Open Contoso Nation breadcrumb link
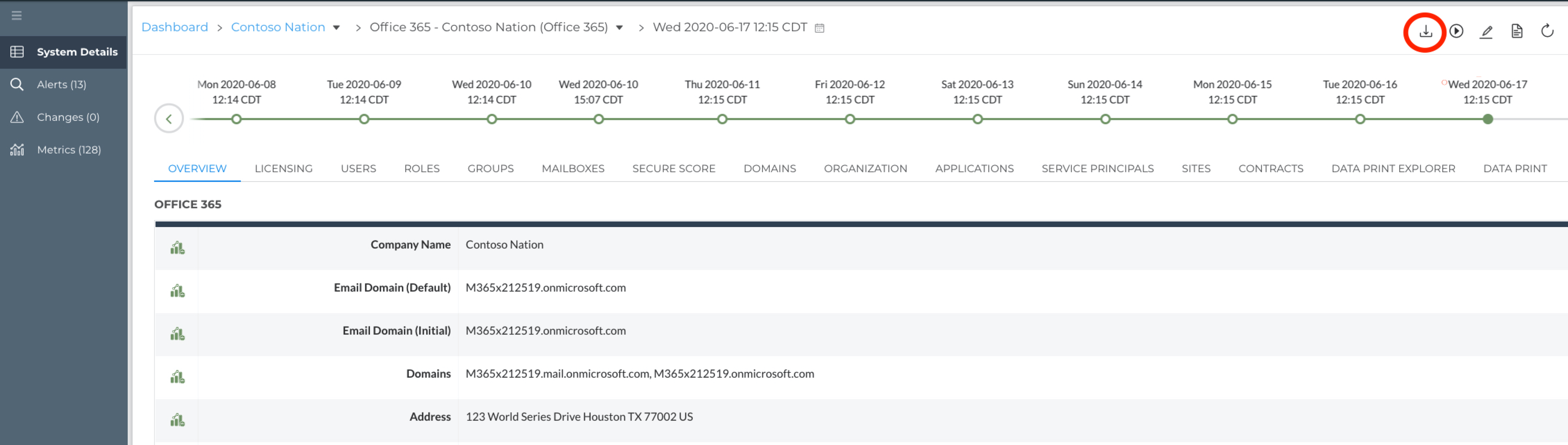1568x445 pixels. click(278, 27)
